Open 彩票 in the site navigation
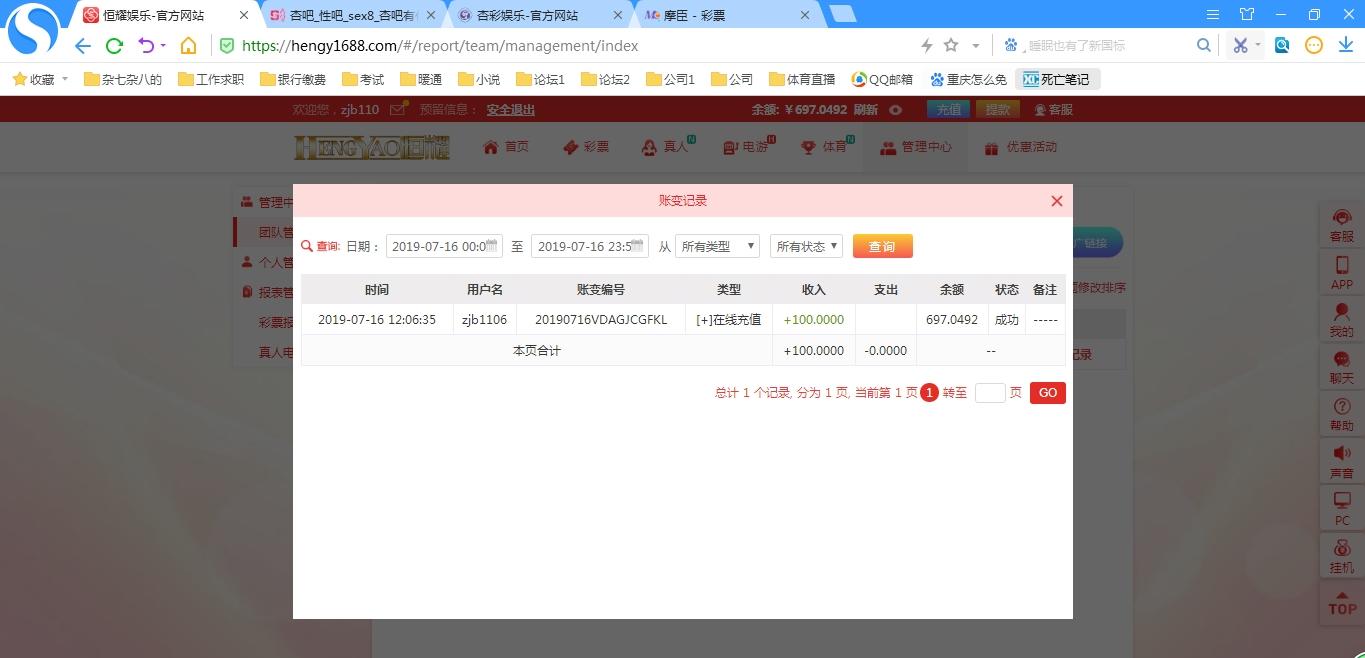Image resolution: width=1365 pixels, height=658 pixels. [586, 147]
